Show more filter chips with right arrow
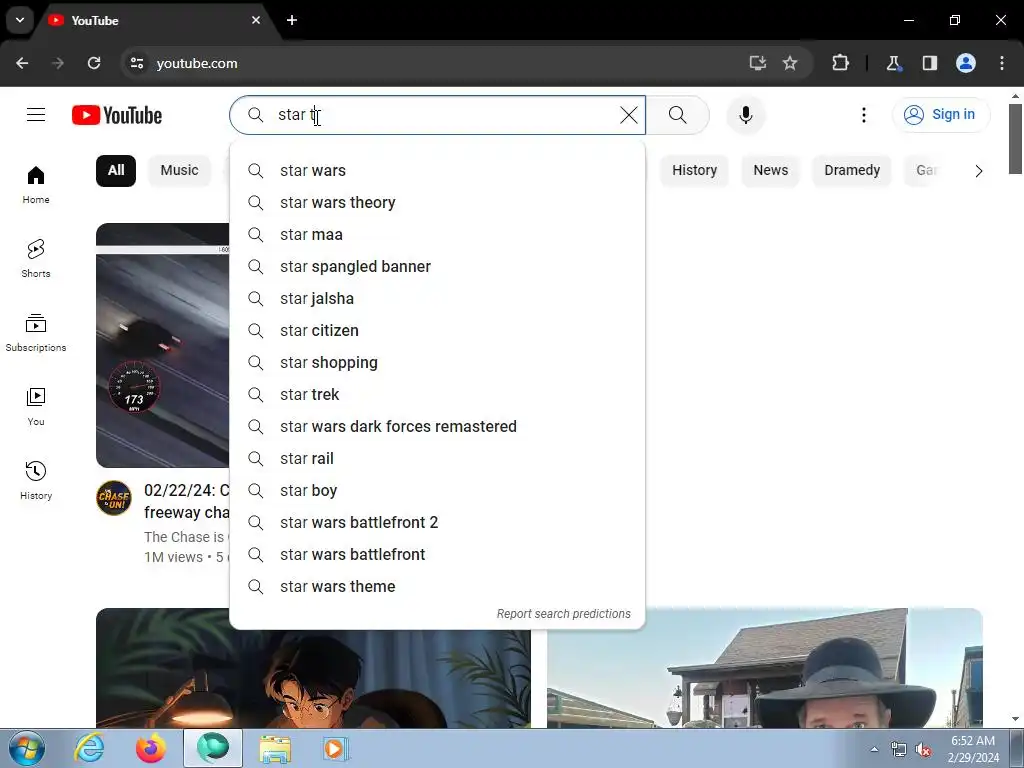Screen dimensions: 1024x768 [978, 171]
